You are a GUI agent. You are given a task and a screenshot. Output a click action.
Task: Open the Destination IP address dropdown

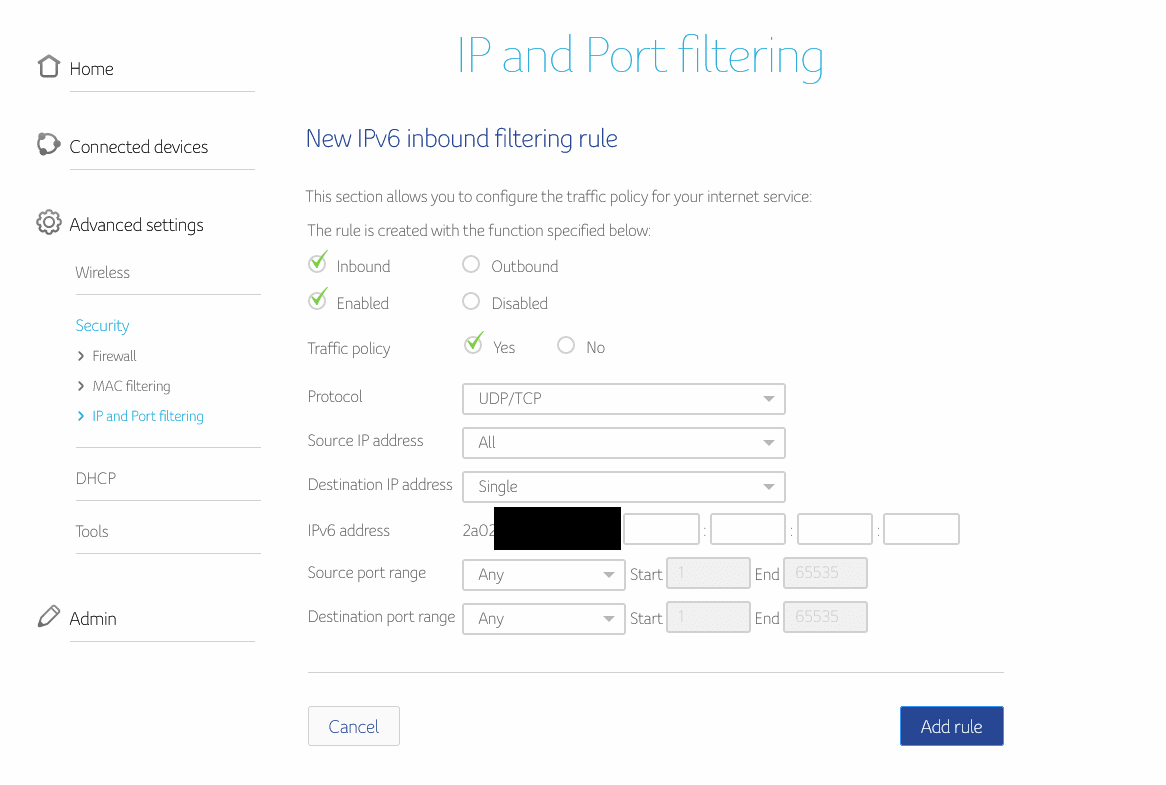pos(623,486)
